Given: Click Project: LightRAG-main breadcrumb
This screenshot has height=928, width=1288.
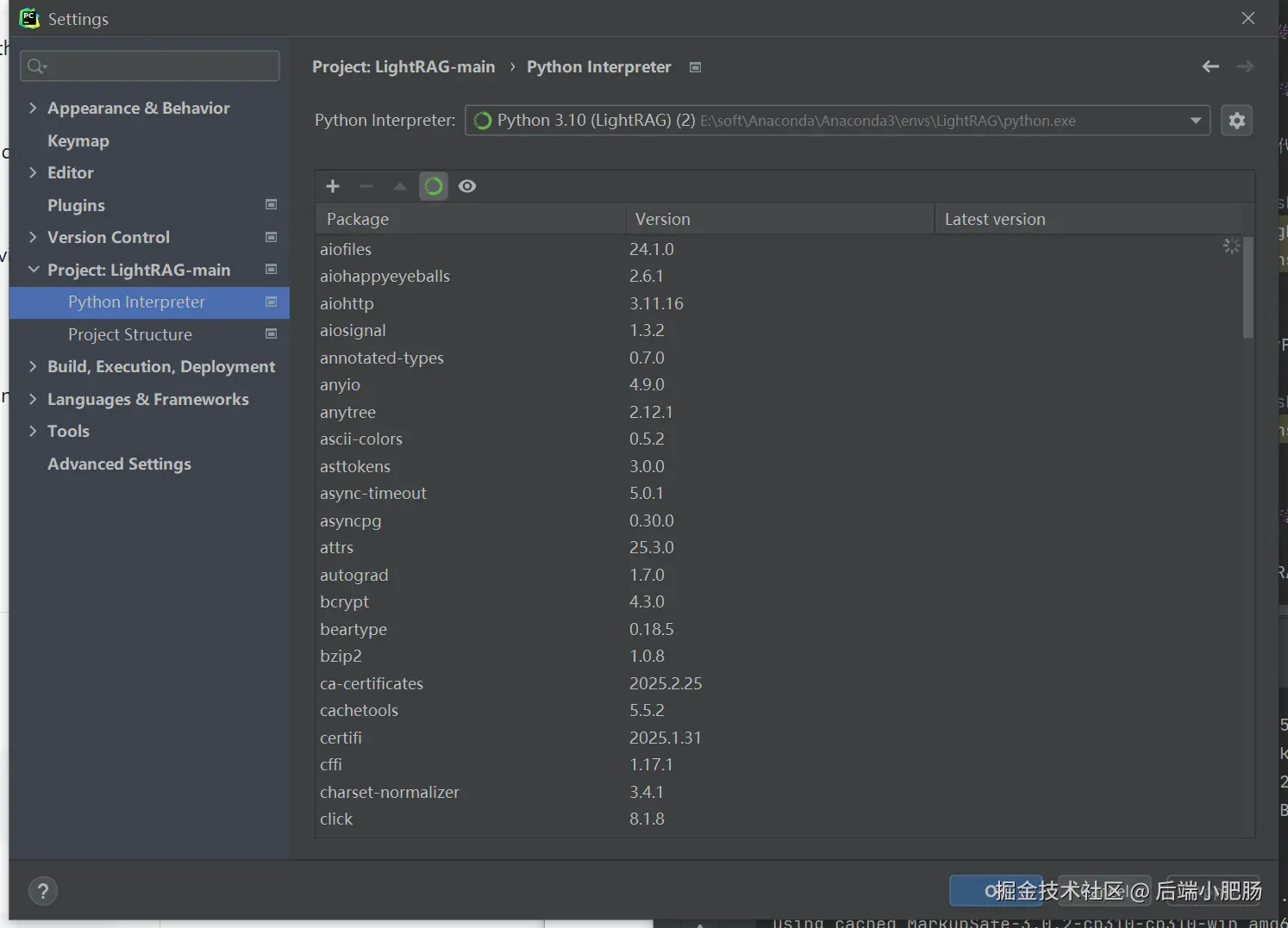Looking at the screenshot, I should [403, 67].
